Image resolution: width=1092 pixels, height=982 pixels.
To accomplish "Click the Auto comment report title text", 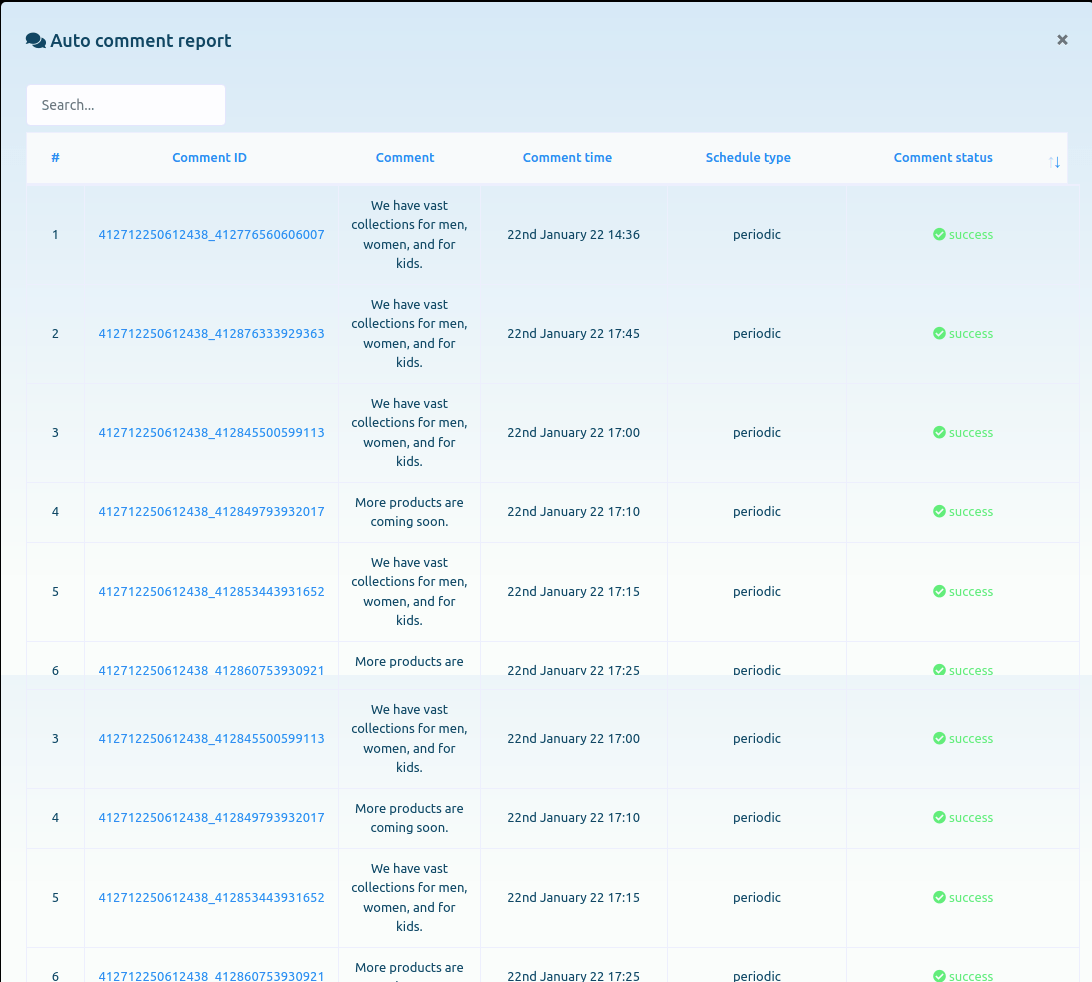I will click(141, 41).
